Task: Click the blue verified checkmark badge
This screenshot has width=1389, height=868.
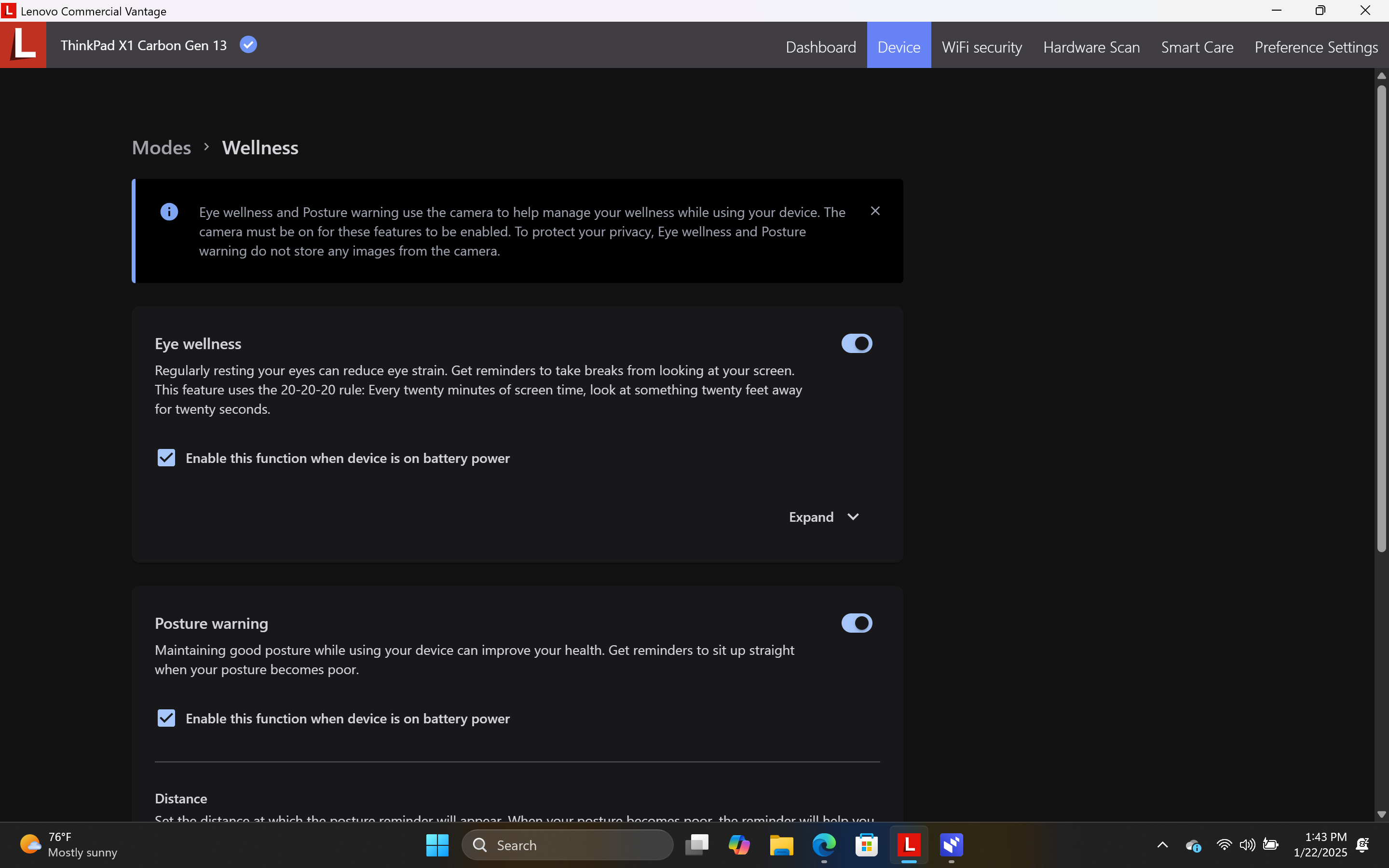Action: [x=248, y=45]
